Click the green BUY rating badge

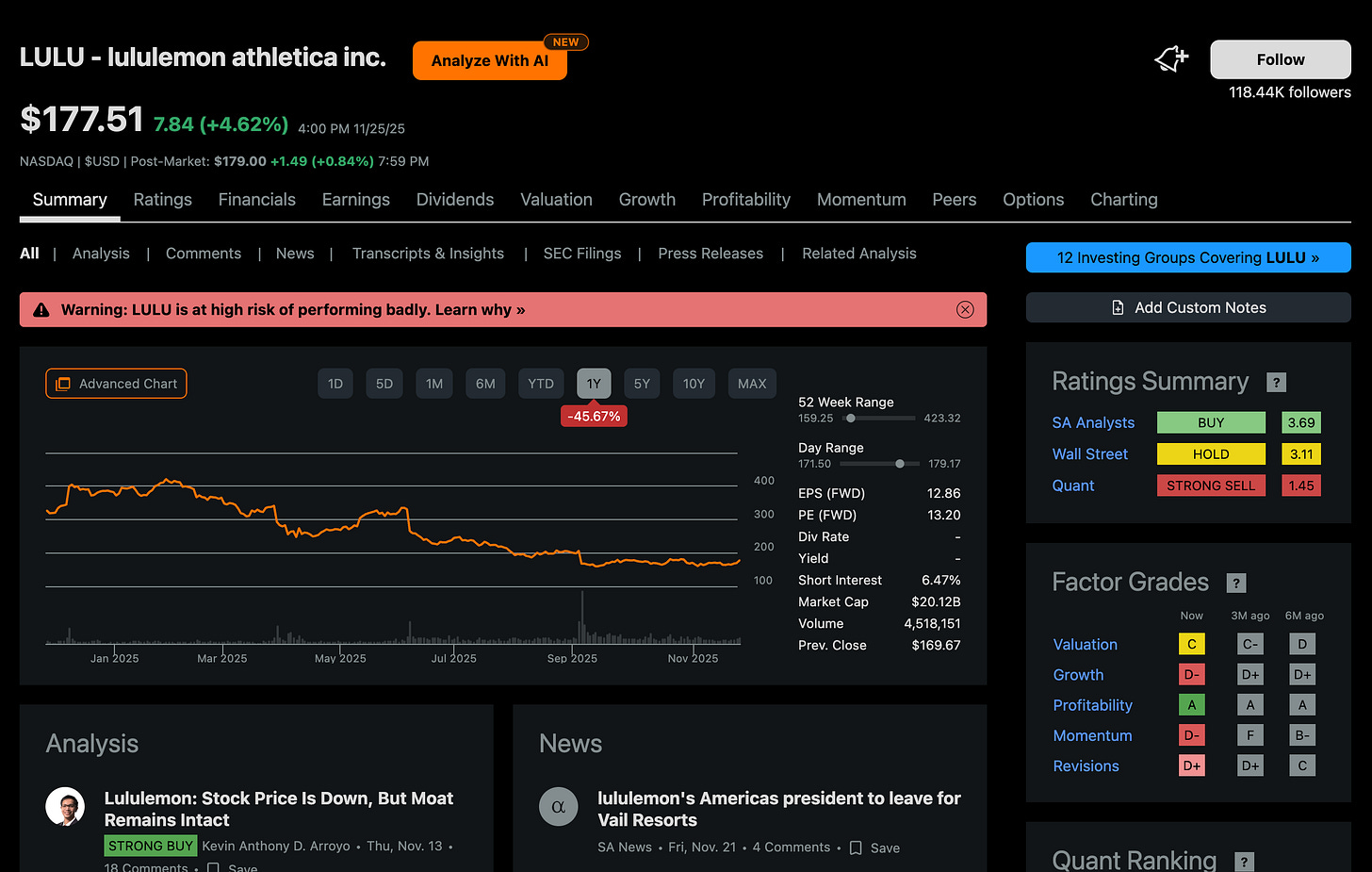(1211, 423)
